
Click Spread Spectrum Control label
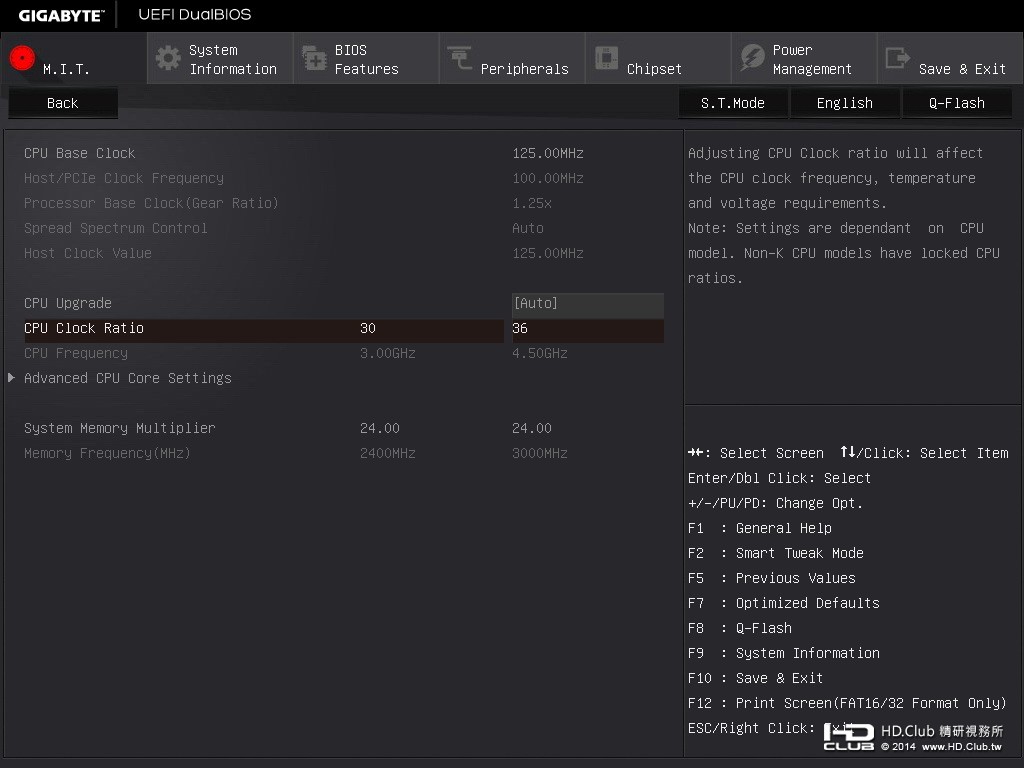[x=116, y=228]
